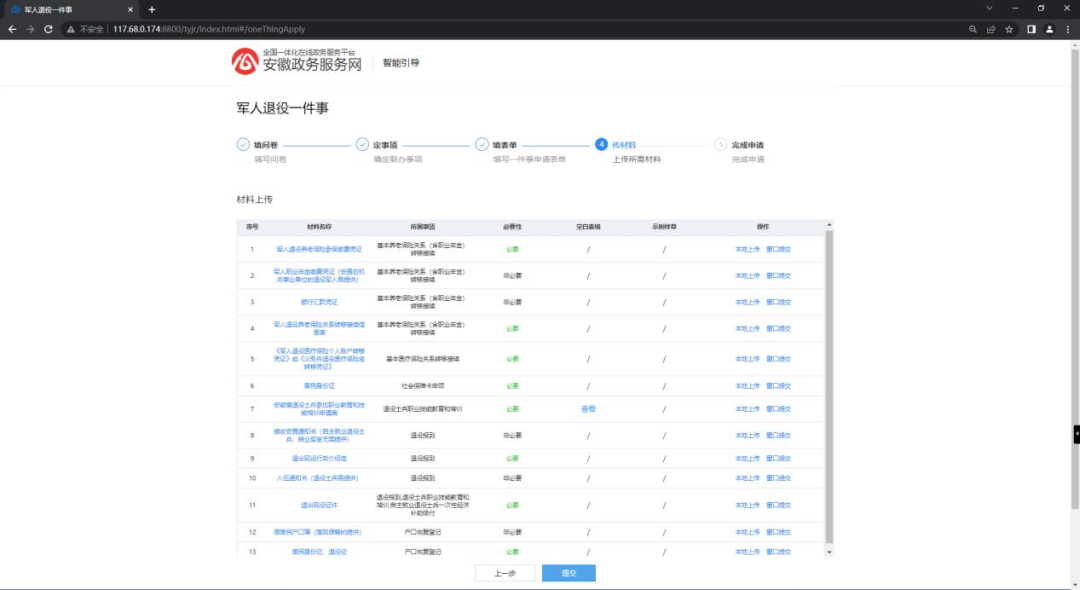Click 窗口提交 in row 1

(778, 249)
